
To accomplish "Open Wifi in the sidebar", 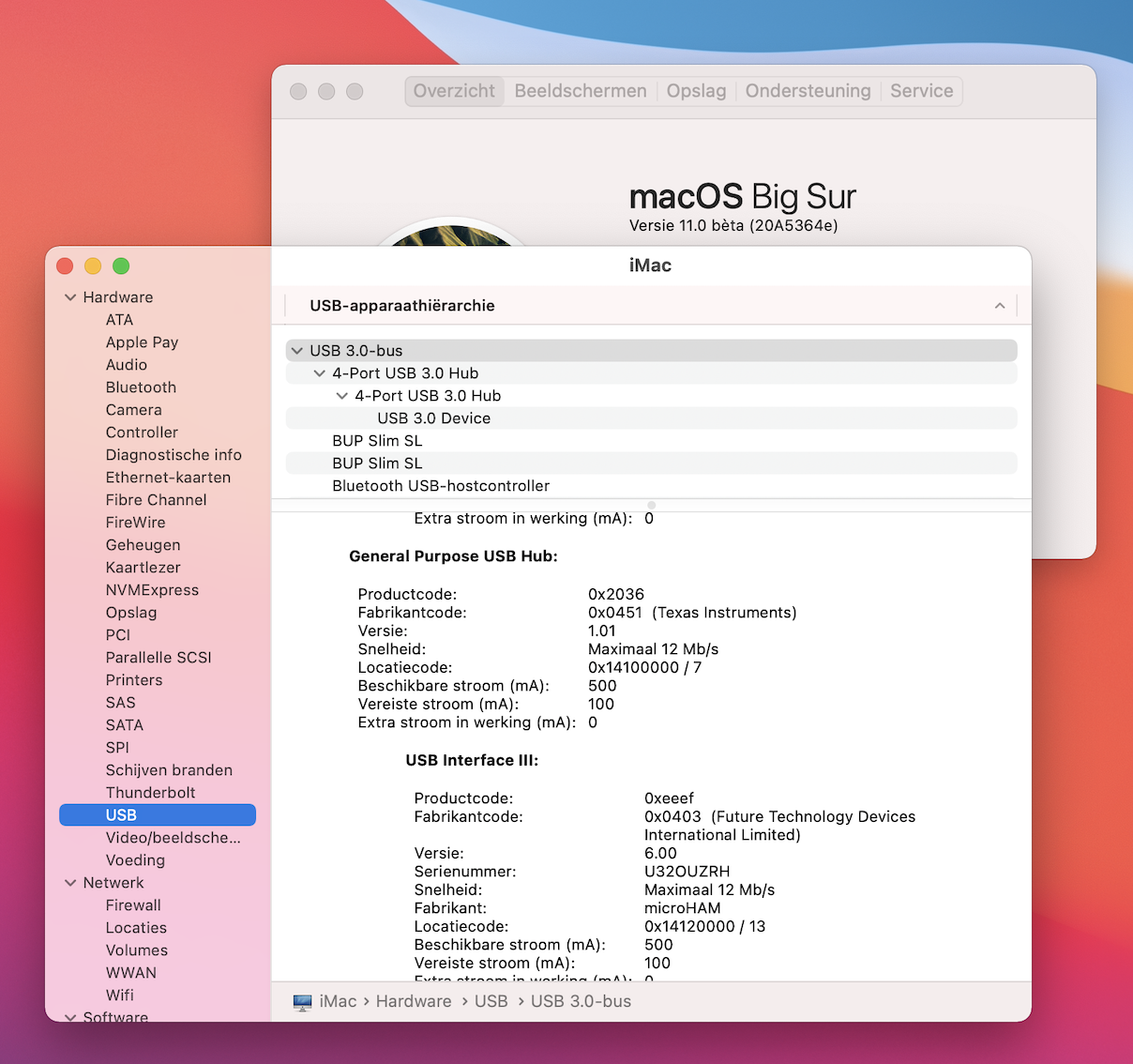I will (x=119, y=996).
